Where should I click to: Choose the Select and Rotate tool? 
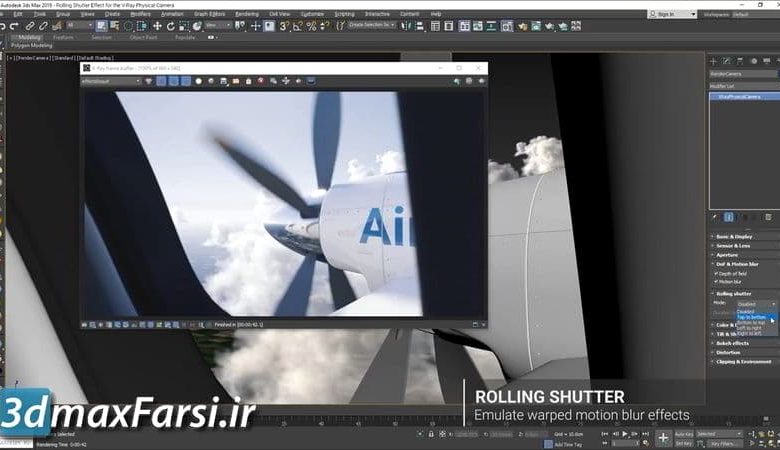tap(171, 26)
